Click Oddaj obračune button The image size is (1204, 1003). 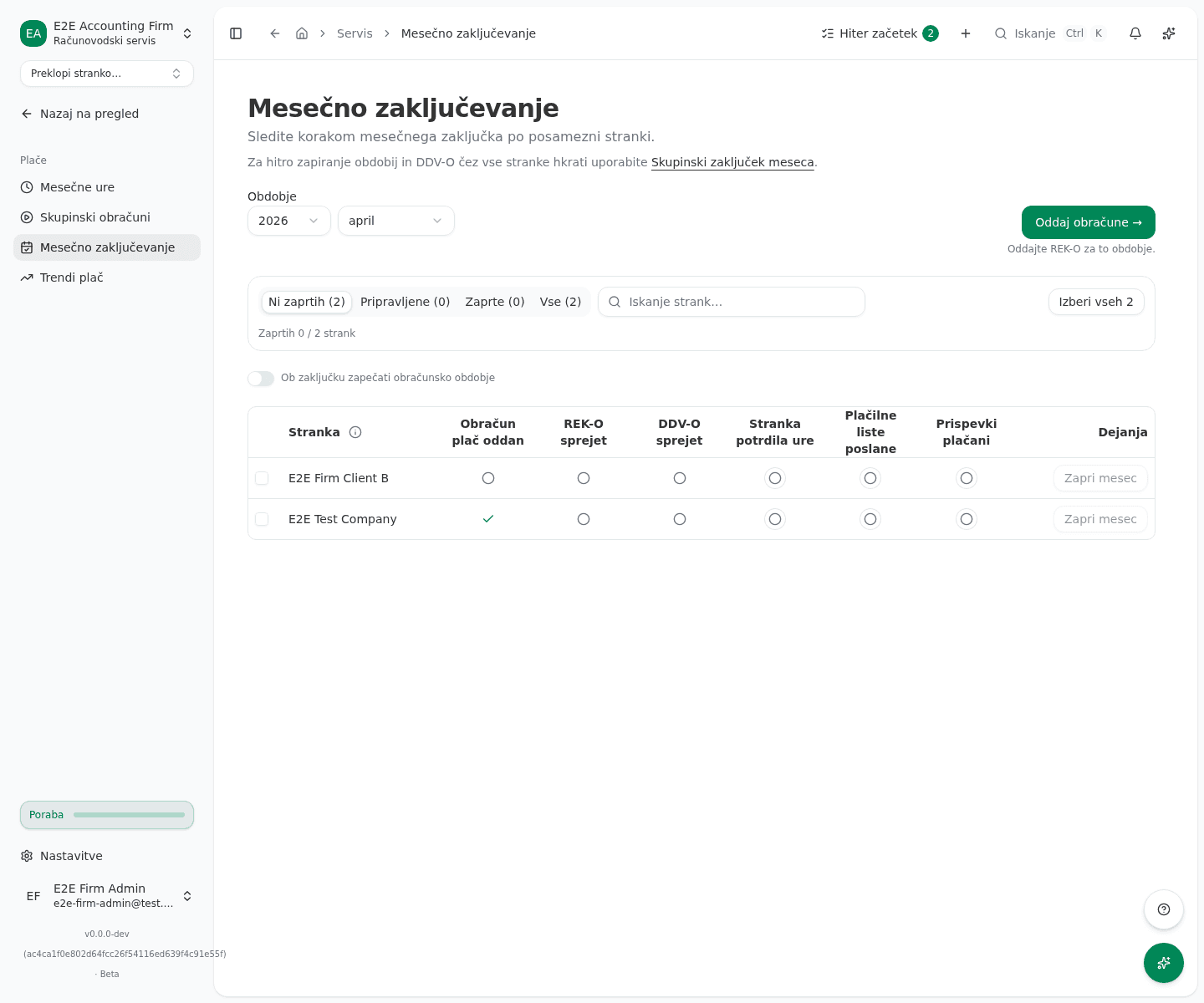pos(1089,222)
